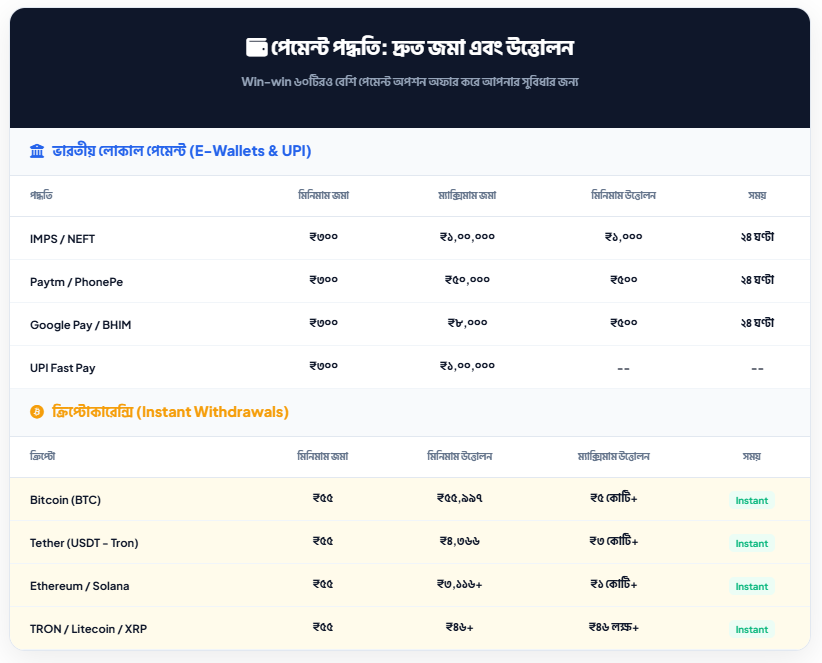Click the Instant badge in Bitcoin row
This screenshot has width=822, height=663.
(x=752, y=501)
